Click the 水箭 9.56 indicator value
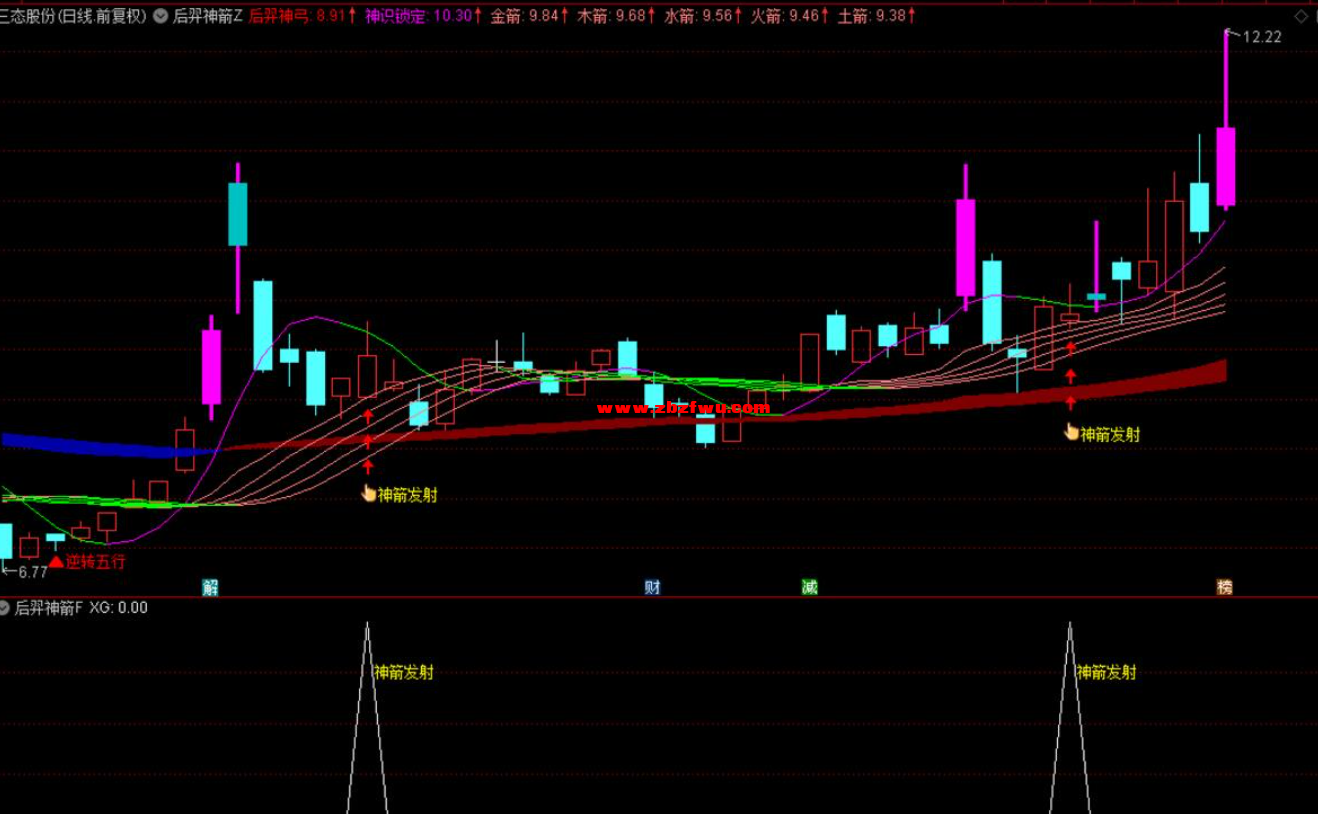The image size is (1318, 814). tap(704, 16)
